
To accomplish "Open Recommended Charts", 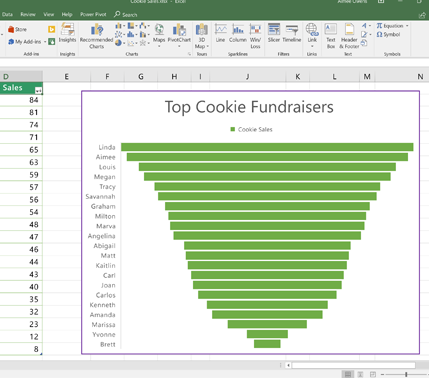I will (96, 36).
